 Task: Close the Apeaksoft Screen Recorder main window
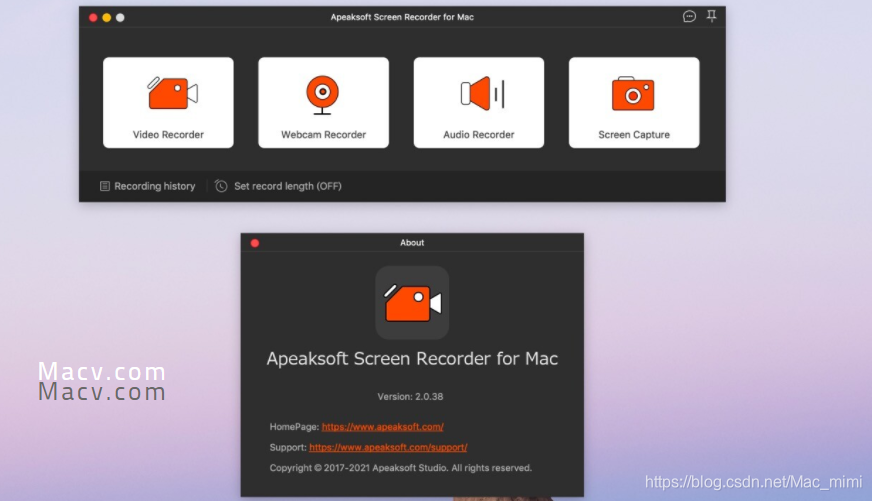[93, 18]
